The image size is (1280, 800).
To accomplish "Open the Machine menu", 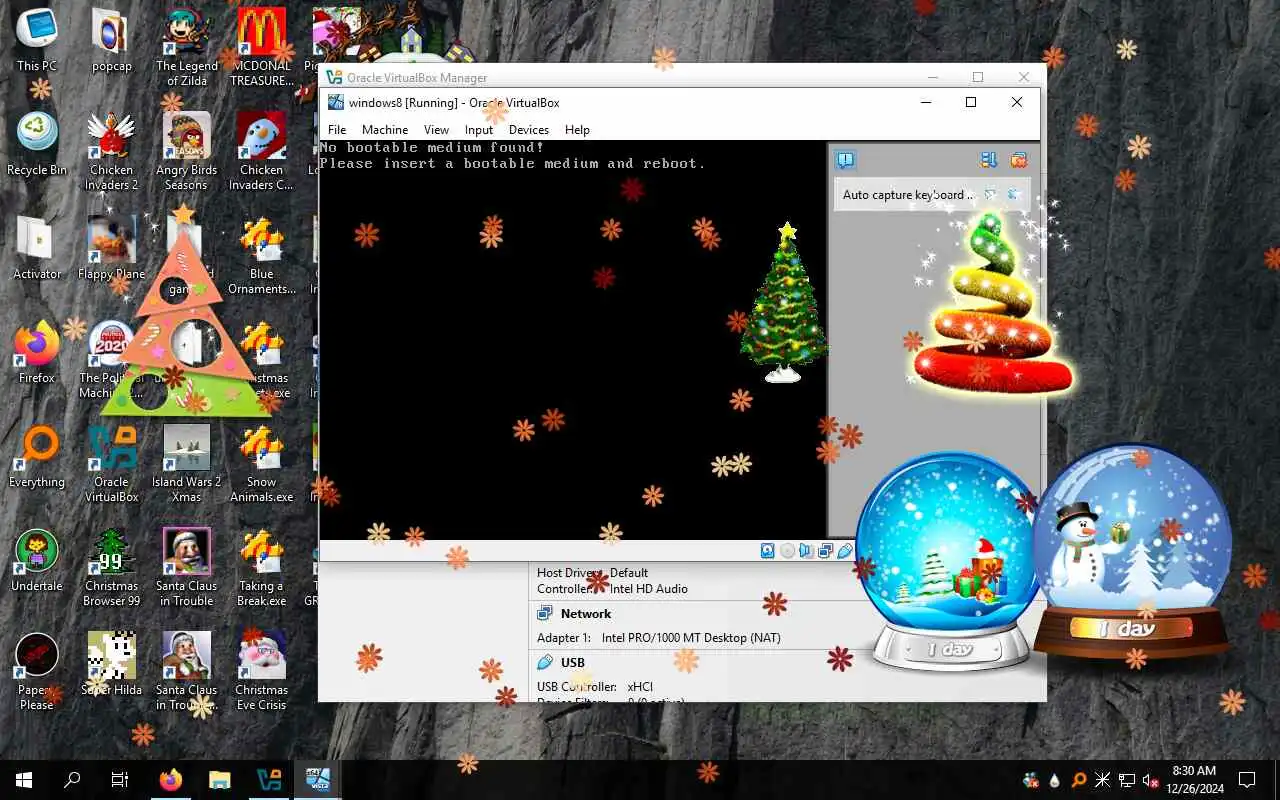I will (x=385, y=130).
